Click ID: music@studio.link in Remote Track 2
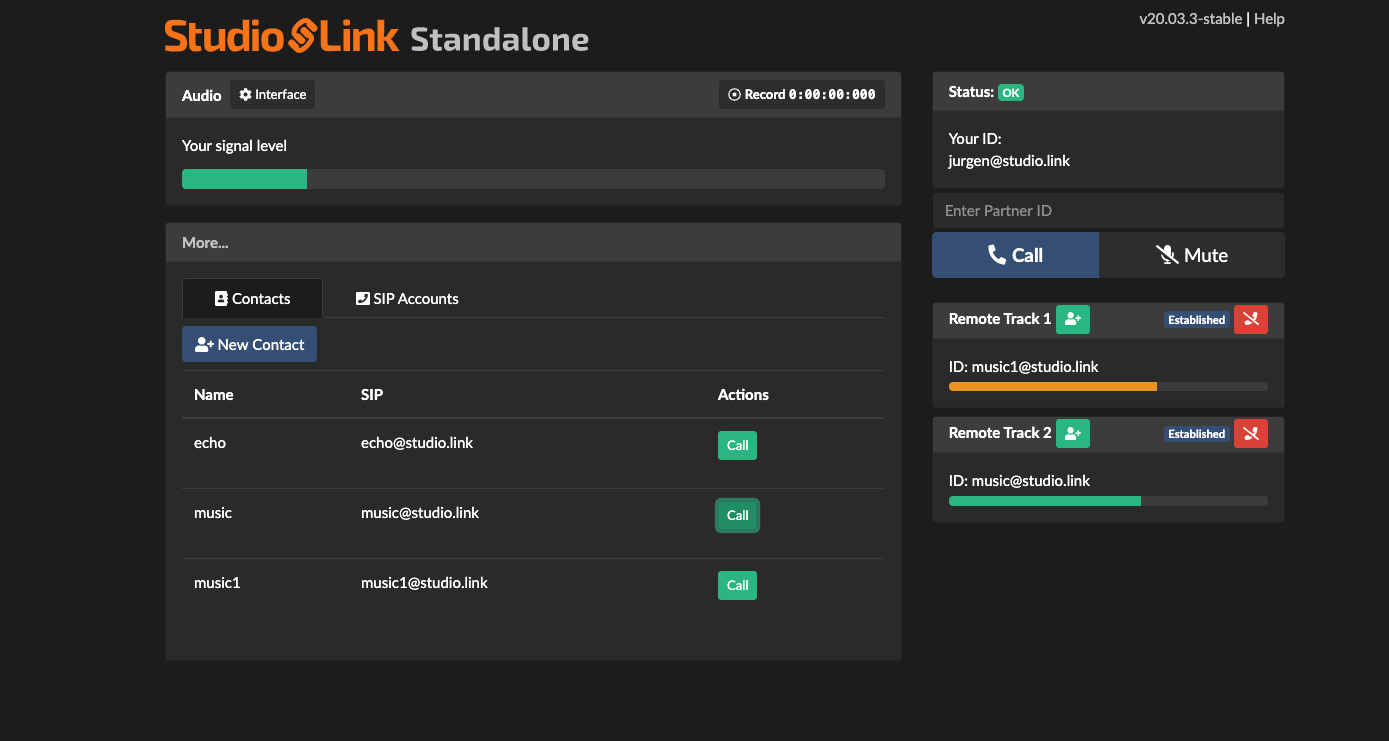Viewport: 1389px width, 741px height. pyautogui.click(x=1019, y=481)
